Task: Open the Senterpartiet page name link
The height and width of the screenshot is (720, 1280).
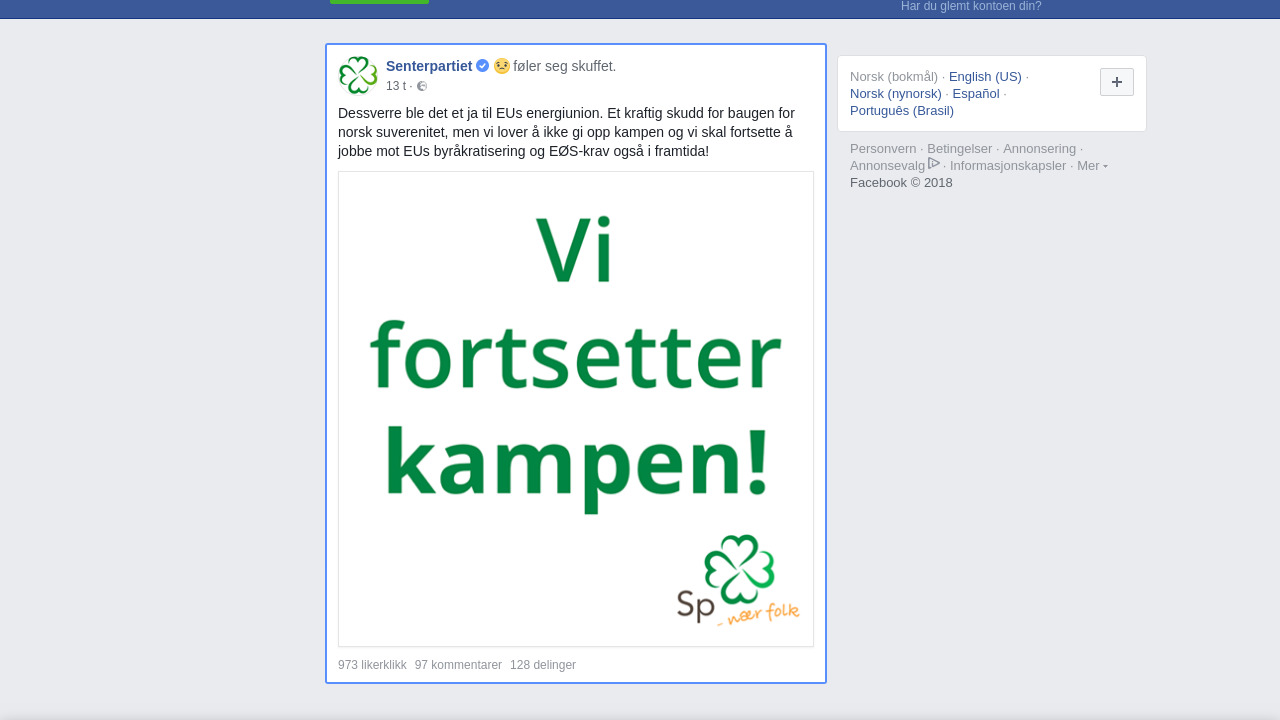Action: tap(429, 66)
